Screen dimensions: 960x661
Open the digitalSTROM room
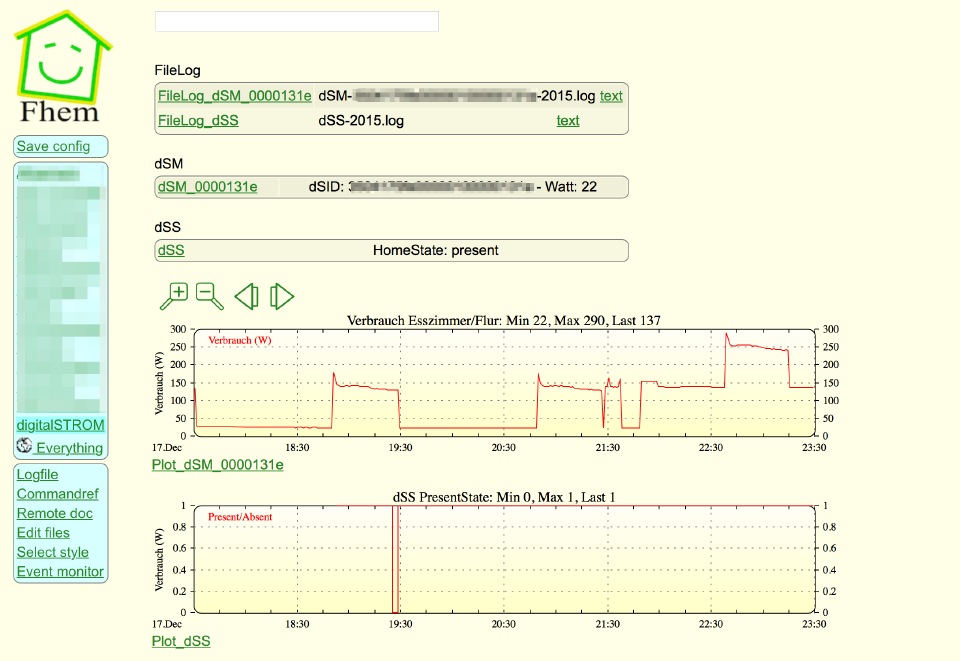(x=60, y=425)
